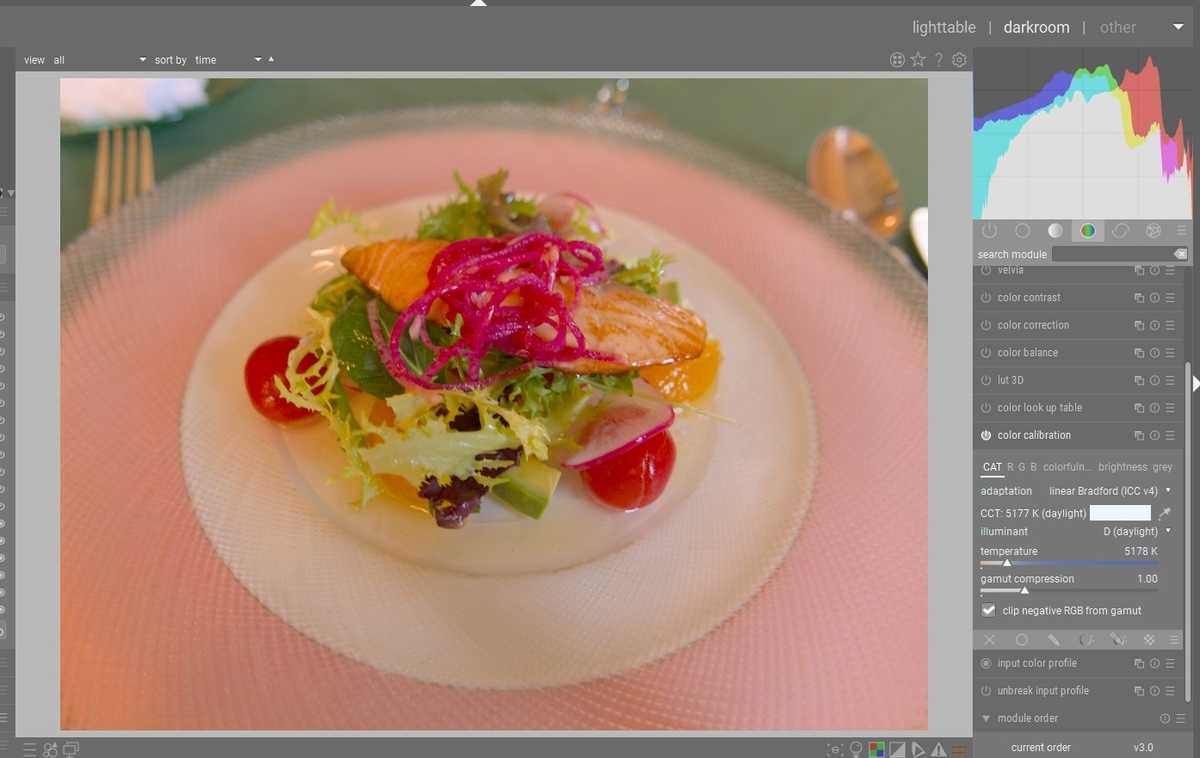
Task: Toggle softproofing icon
Action: click(918, 749)
